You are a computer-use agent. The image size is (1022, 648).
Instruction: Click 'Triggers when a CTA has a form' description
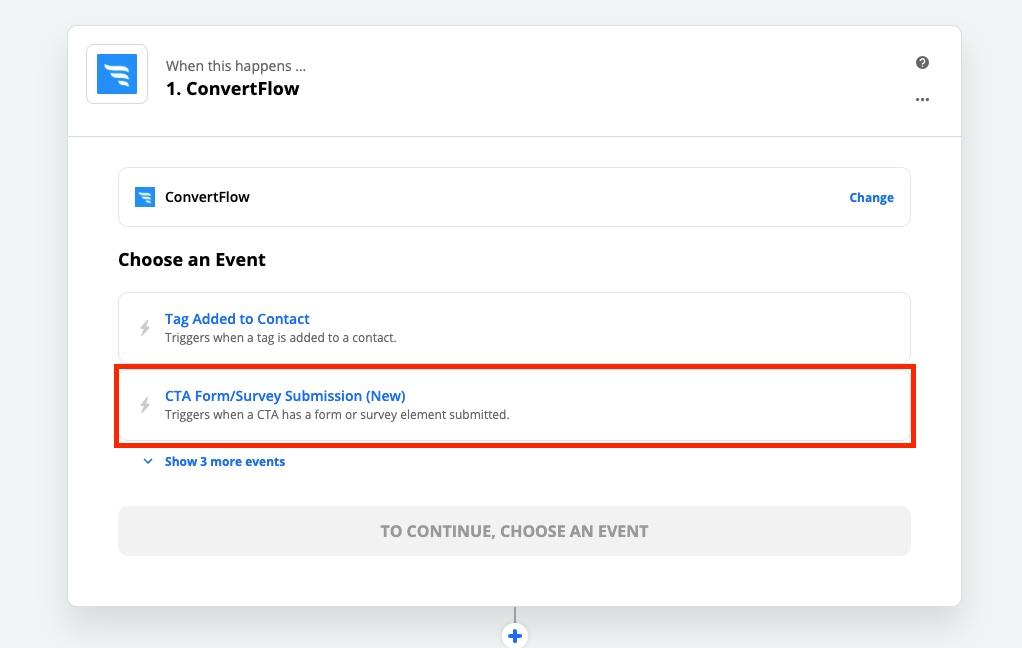click(x=336, y=415)
